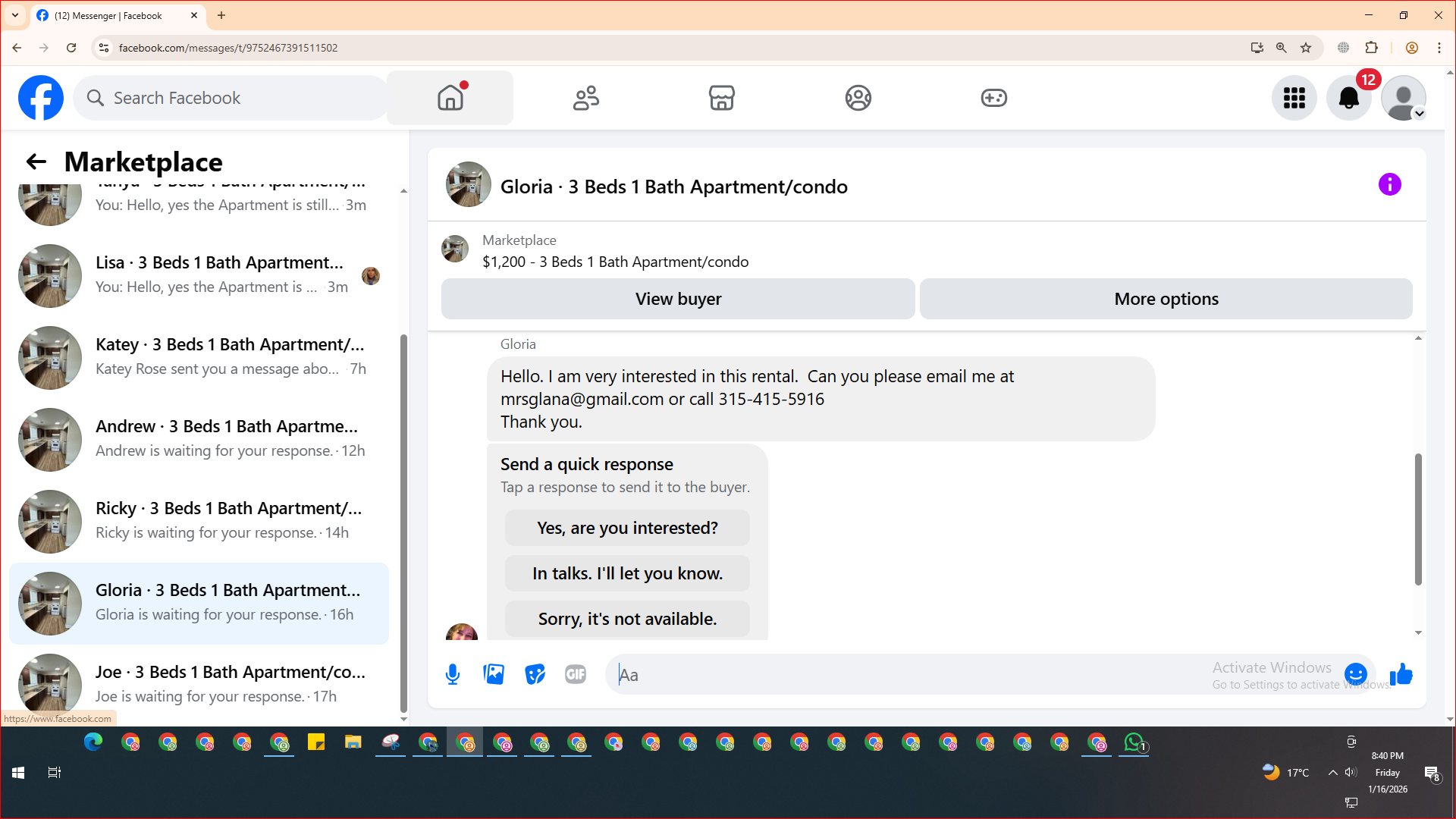Open the GIF picker
1456x819 pixels.
(576, 674)
